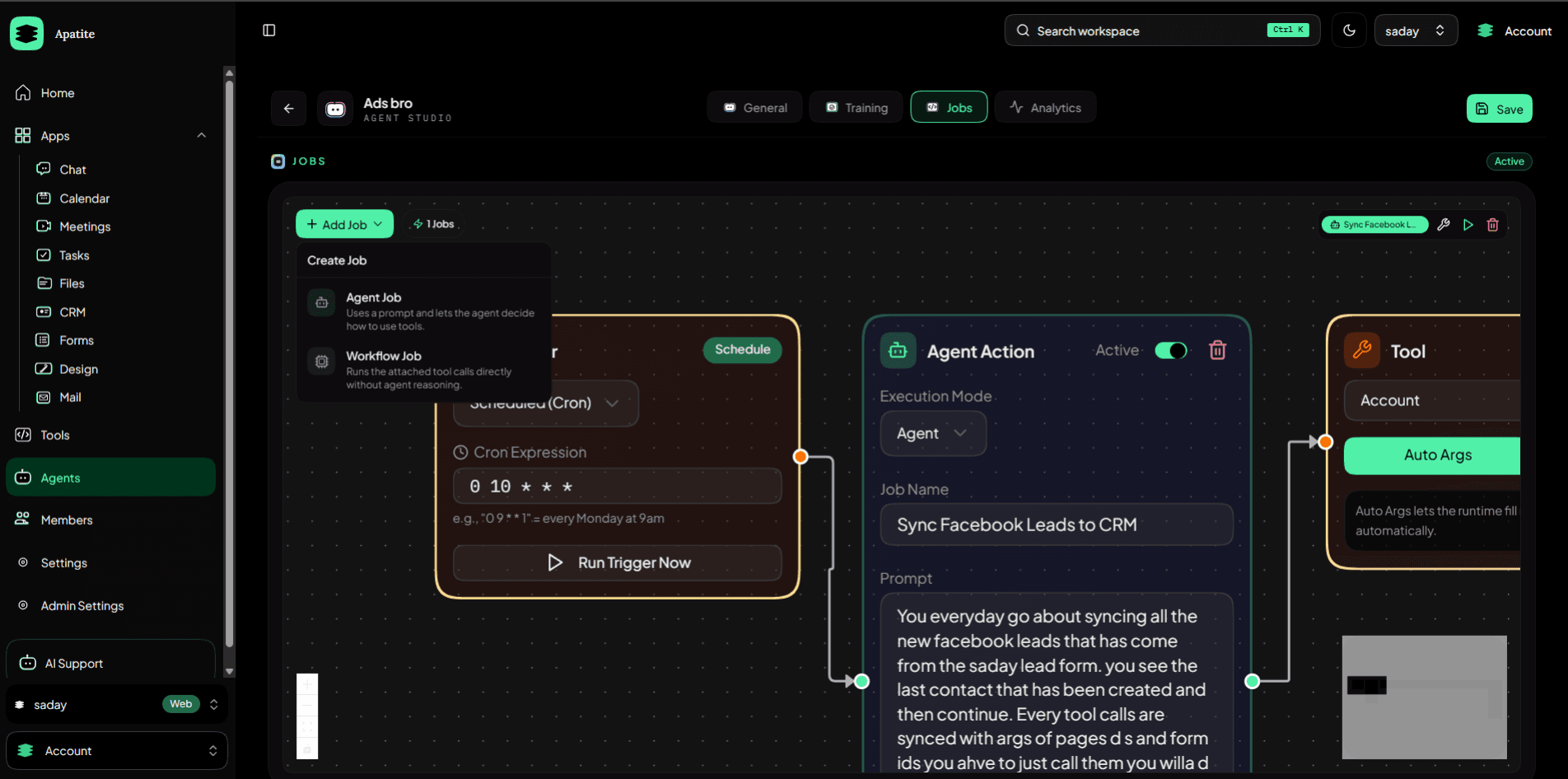Open the wrench settings icon in job toolbar
The height and width of the screenshot is (779, 1568).
(1443, 225)
